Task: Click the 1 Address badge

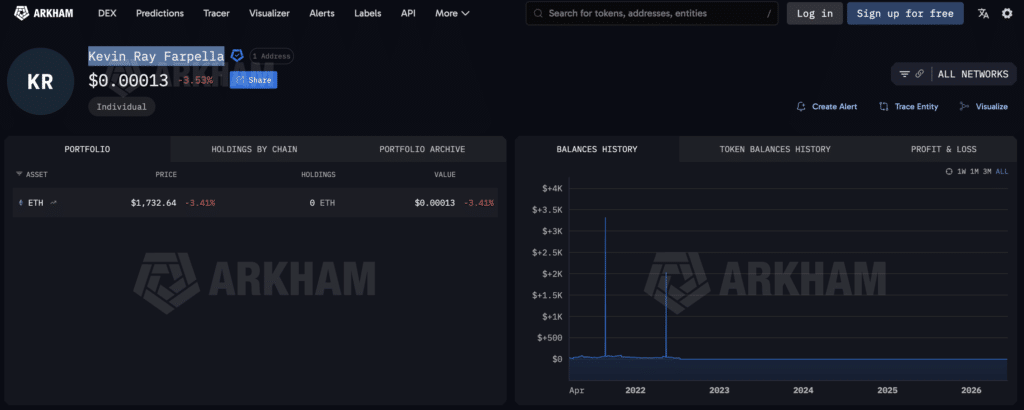Action: click(x=272, y=56)
